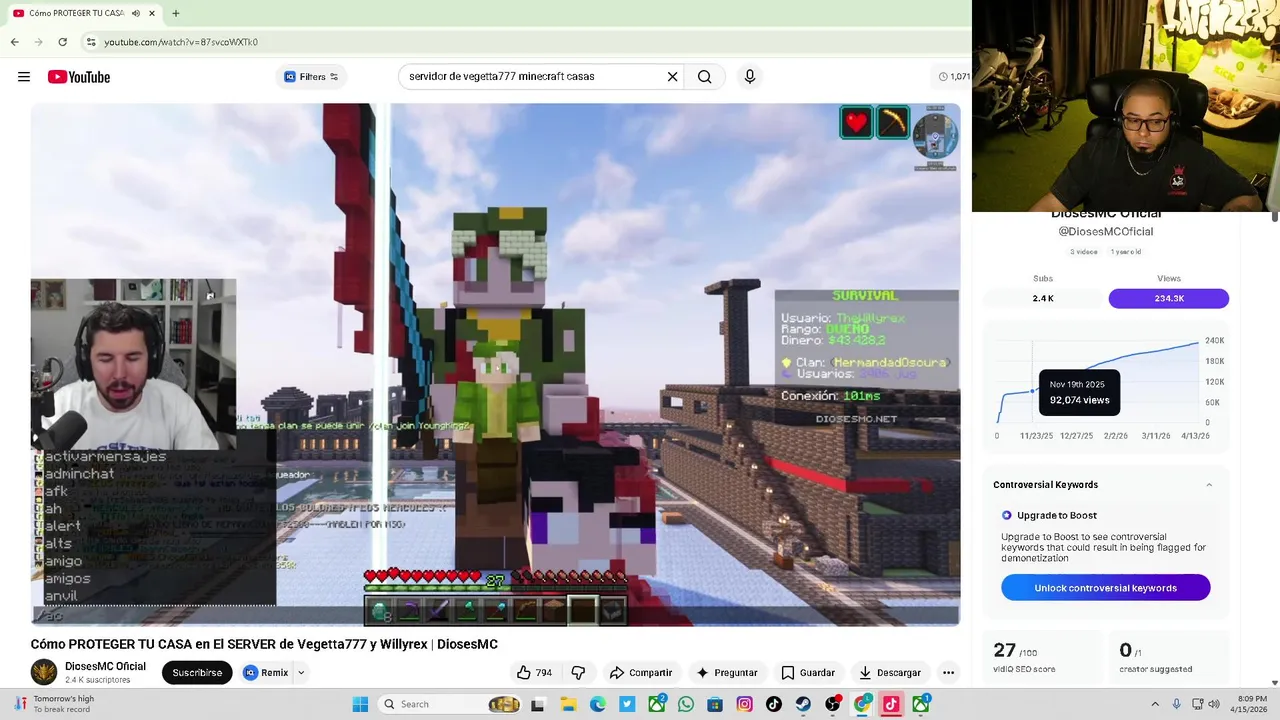Click the taskbar Search box
This screenshot has height=720, width=1280.
[450, 704]
